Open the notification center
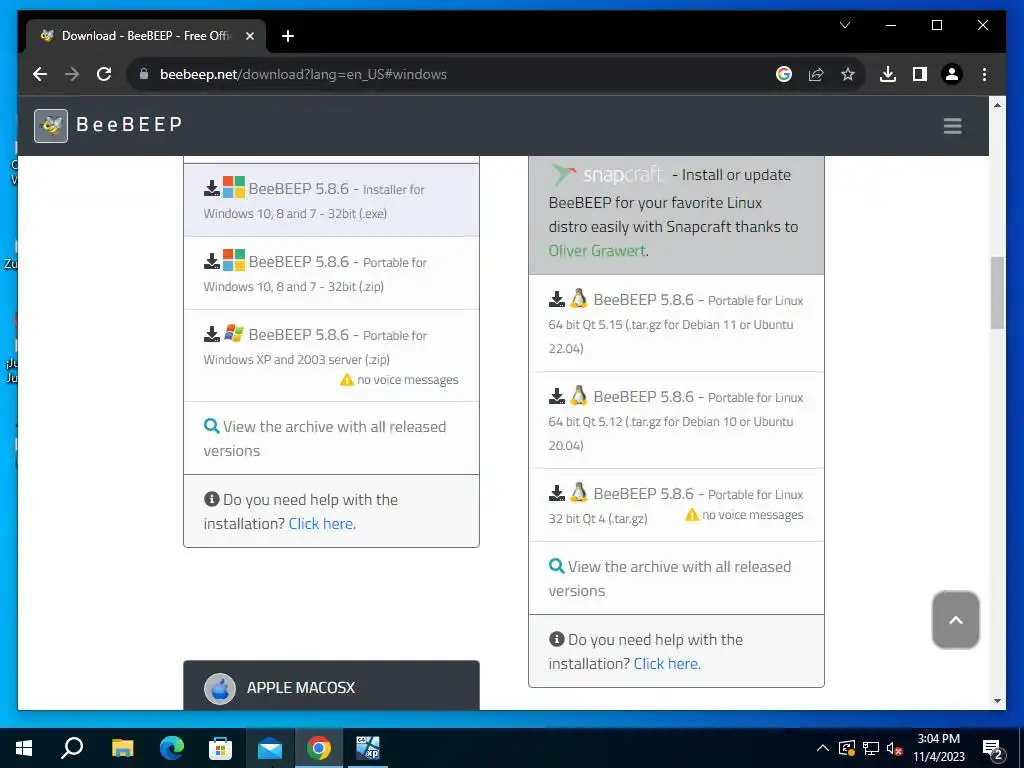1024x768 pixels. (993, 748)
